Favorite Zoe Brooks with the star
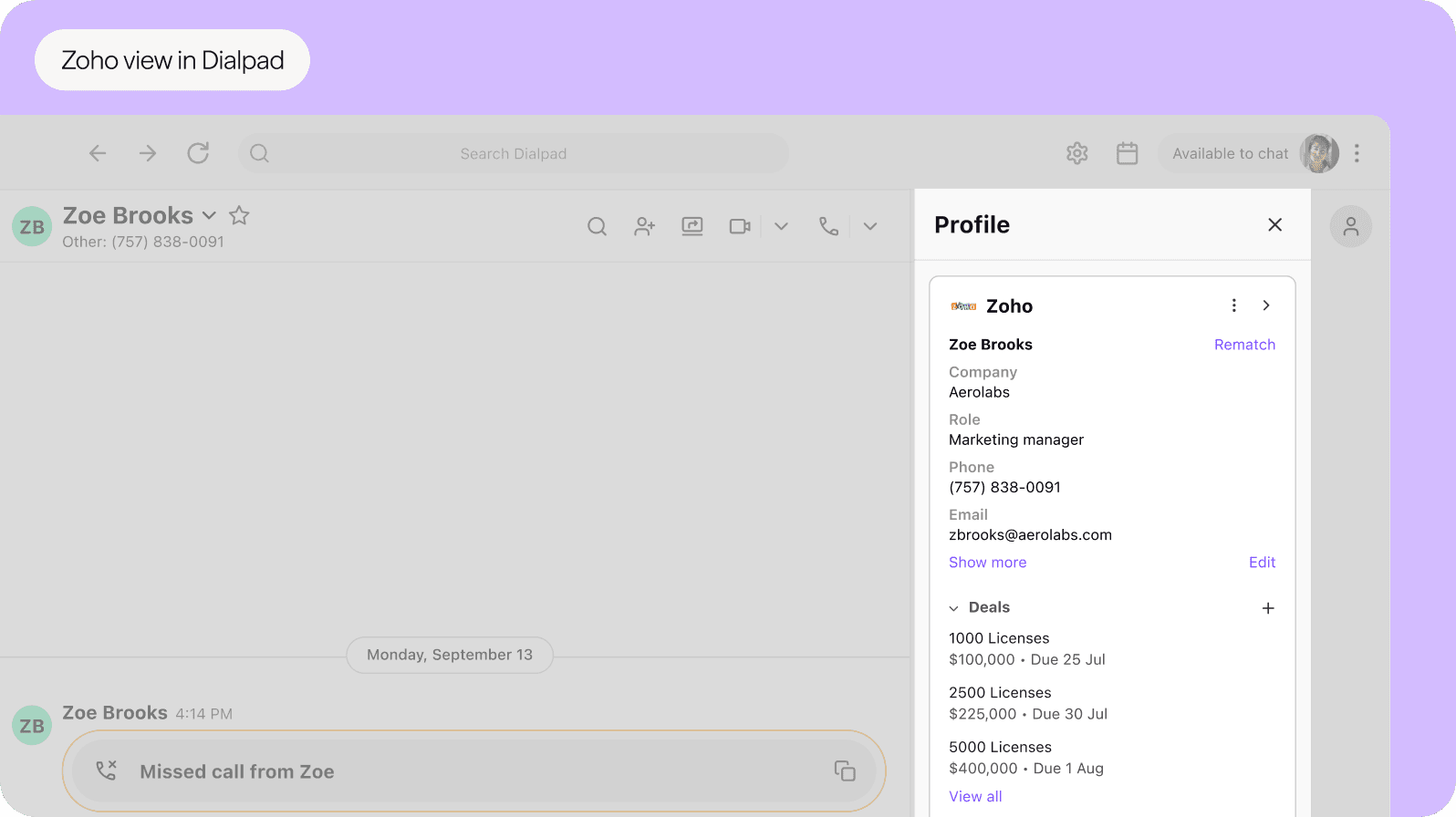The height and width of the screenshot is (817, 1456). pos(239,215)
